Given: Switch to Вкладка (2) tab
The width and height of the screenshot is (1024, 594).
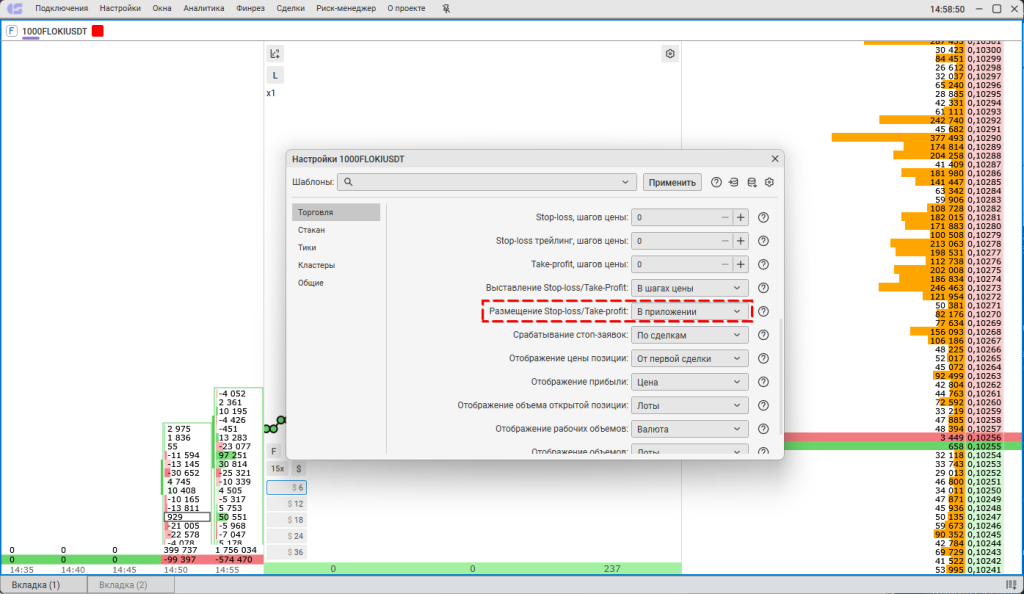Looking at the screenshot, I should click(123, 584).
